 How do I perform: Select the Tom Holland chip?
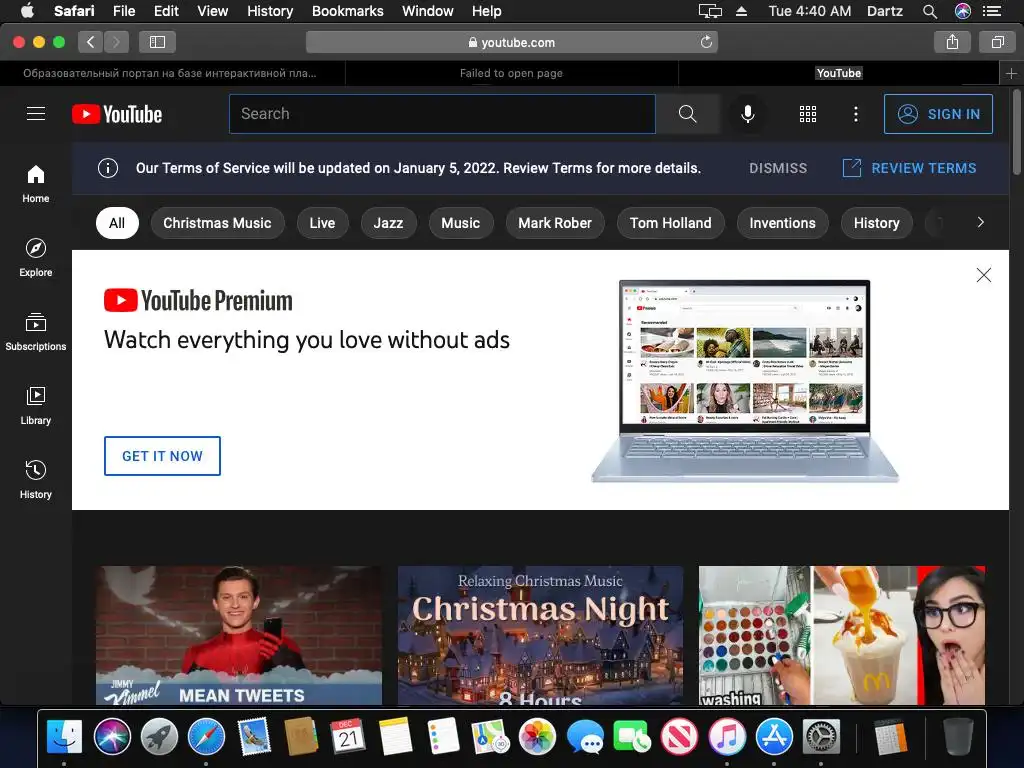[x=671, y=223]
